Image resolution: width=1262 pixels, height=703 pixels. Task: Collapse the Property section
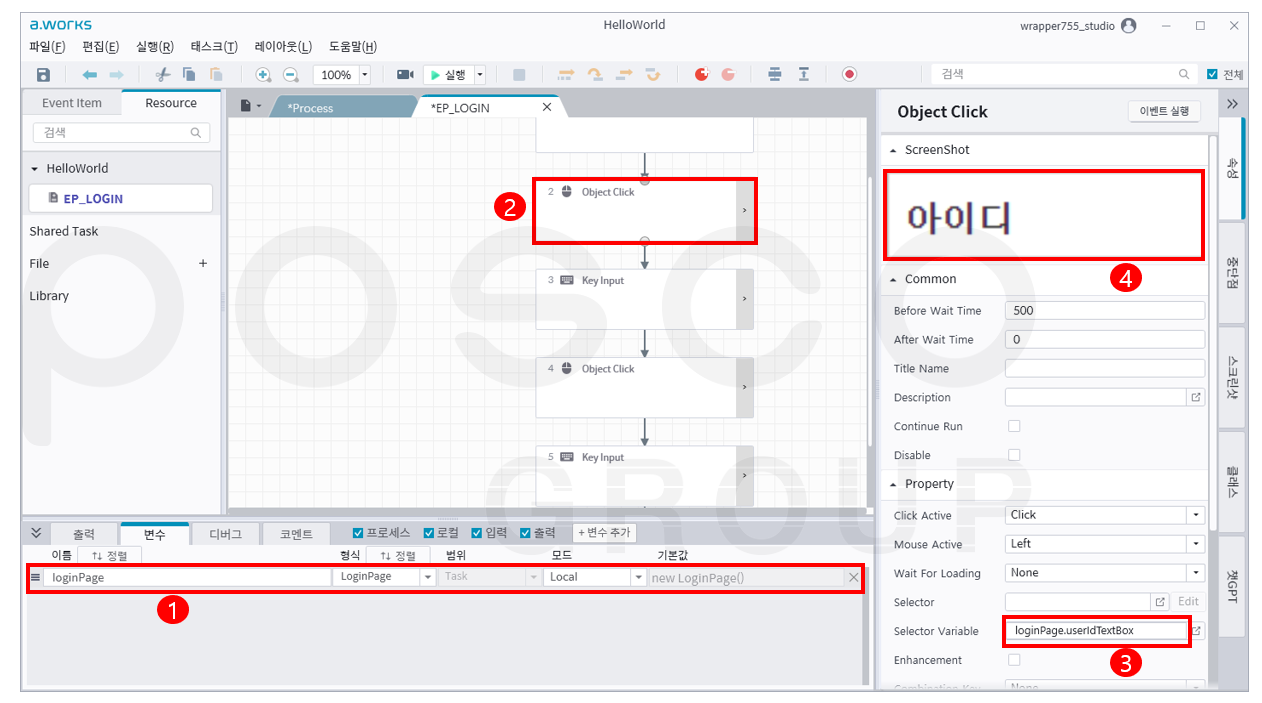coord(893,484)
